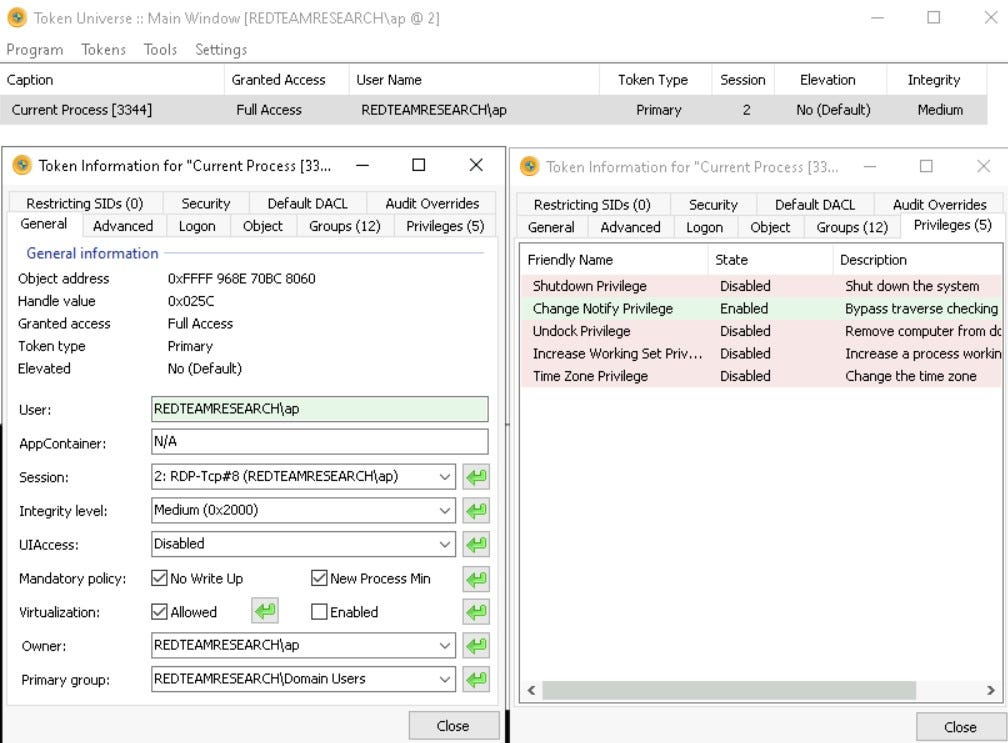Click the left scroll arrow of privileges list
The height and width of the screenshot is (743, 1008).
click(x=531, y=690)
